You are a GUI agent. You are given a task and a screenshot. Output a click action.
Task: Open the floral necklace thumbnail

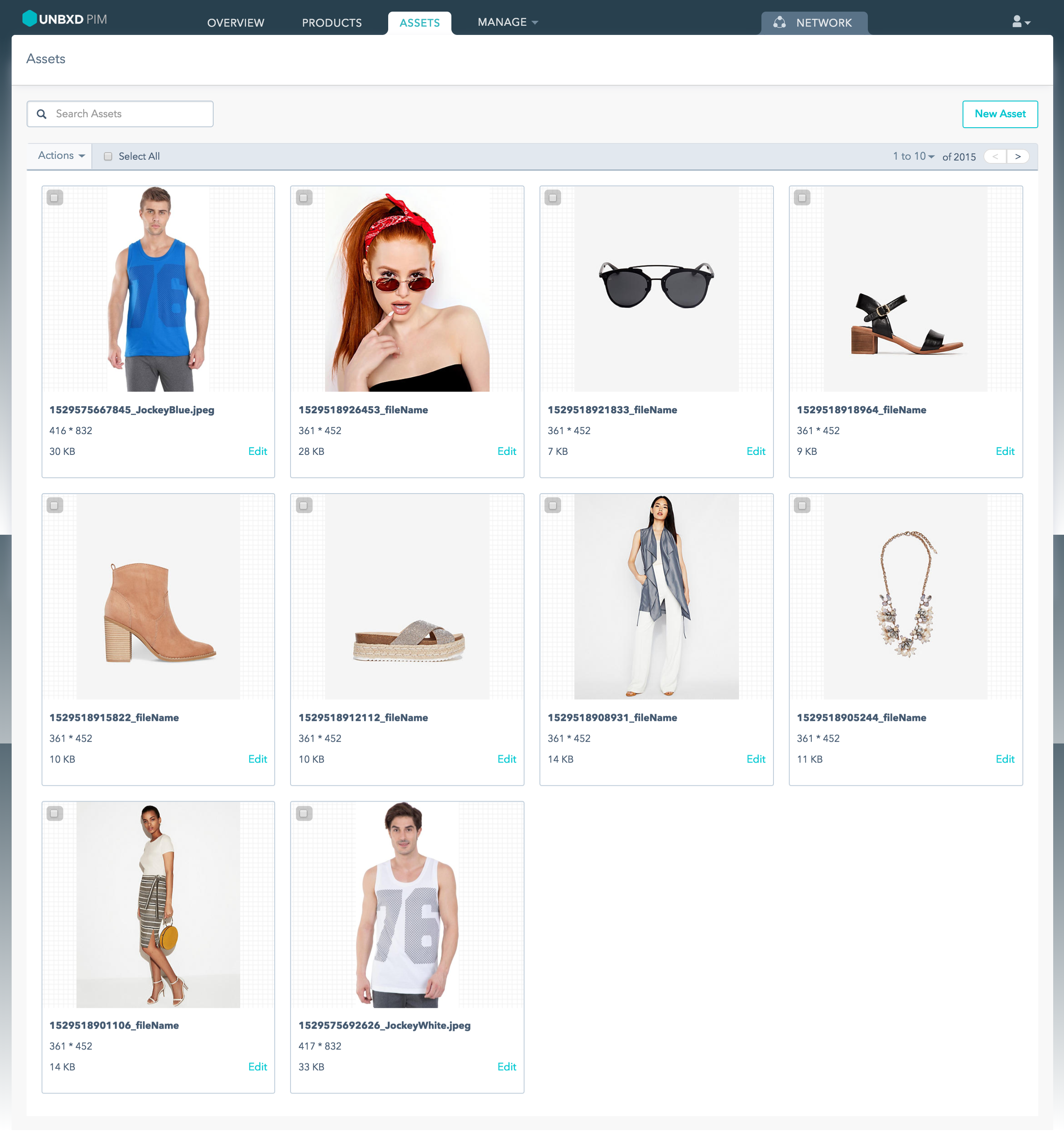905,597
